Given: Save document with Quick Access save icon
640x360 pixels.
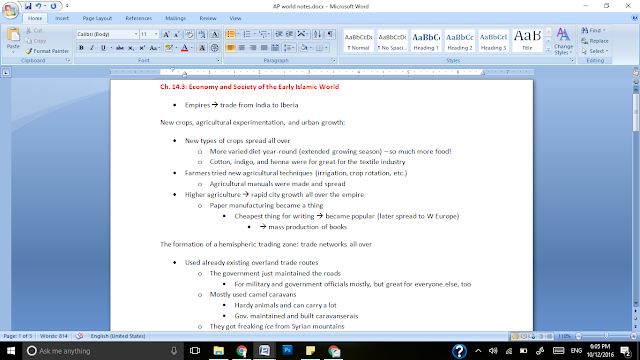Looking at the screenshot, I should pyautogui.click(x=28, y=6).
